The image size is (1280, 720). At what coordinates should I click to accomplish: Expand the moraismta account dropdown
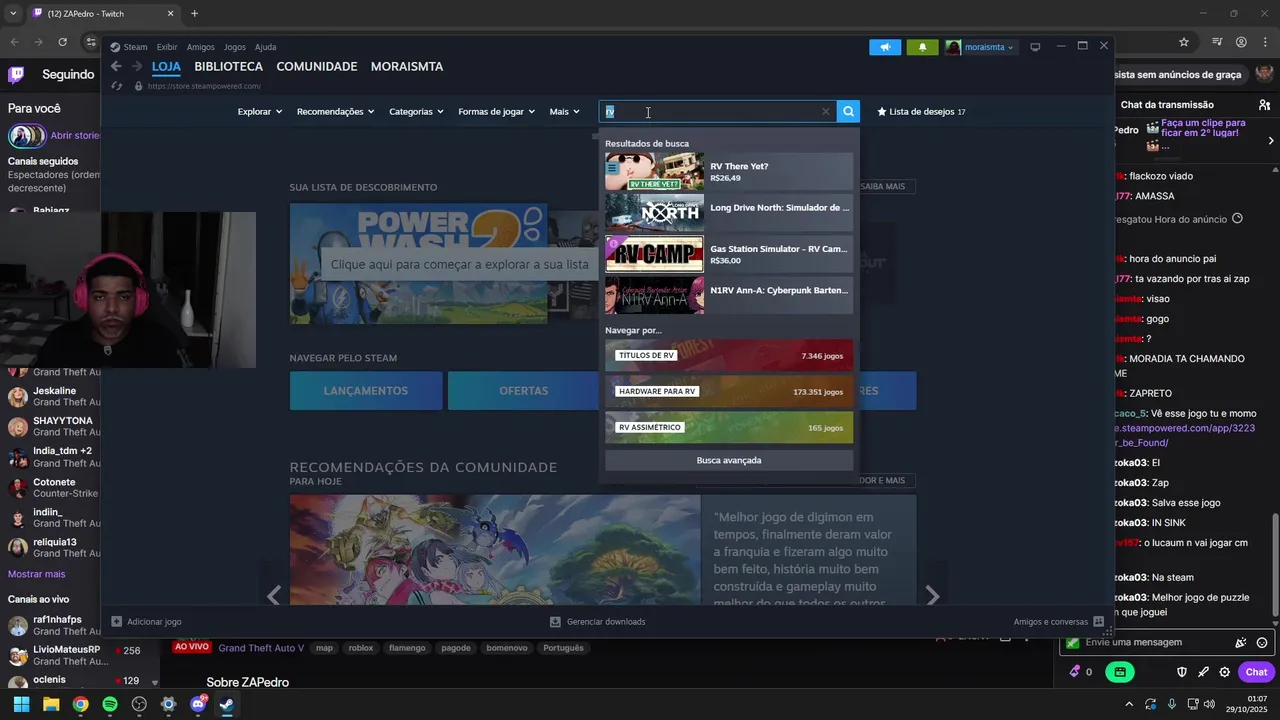(980, 47)
